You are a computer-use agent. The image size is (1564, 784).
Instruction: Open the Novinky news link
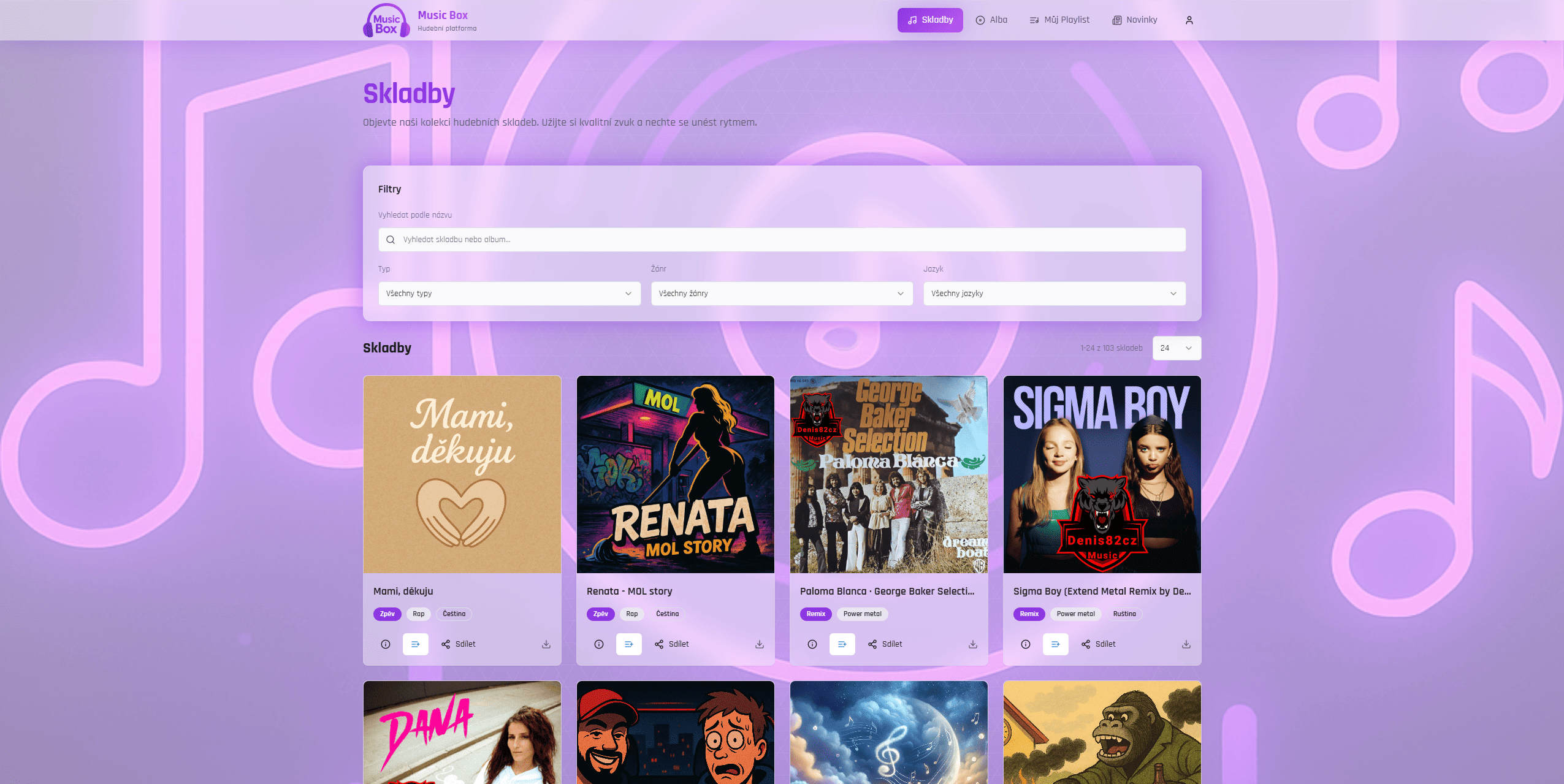1135,20
